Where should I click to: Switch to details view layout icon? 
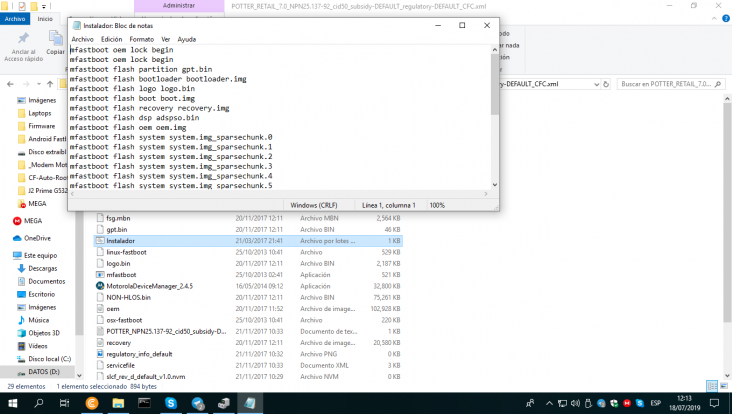[712, 386]
